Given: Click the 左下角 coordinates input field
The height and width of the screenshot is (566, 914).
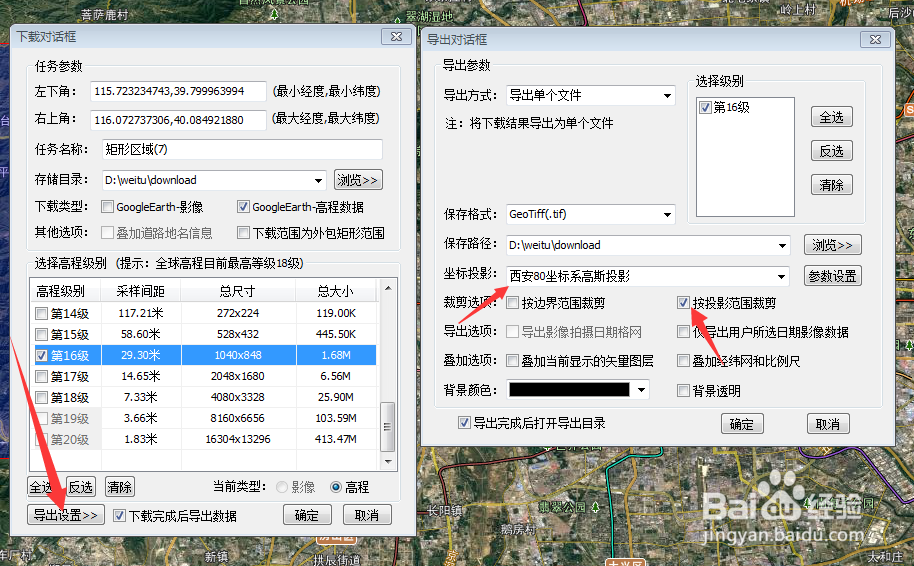Looking at the screenshot, I should tap(178, 92).
